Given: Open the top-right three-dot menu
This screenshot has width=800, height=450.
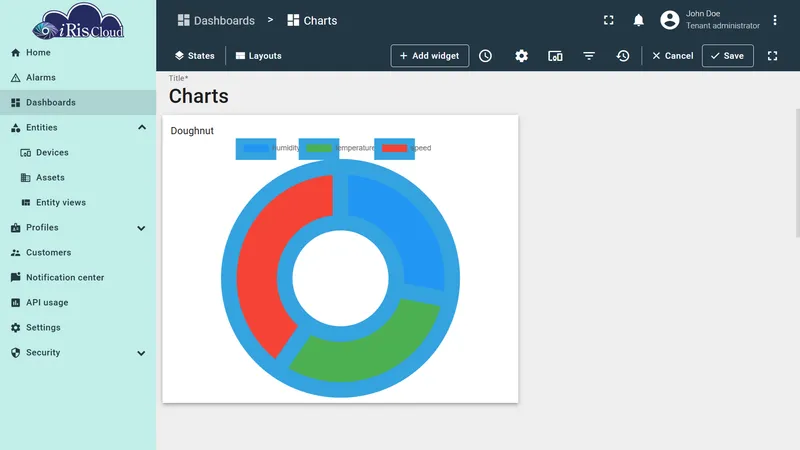Looking at the screenshot, I should 774,20.
